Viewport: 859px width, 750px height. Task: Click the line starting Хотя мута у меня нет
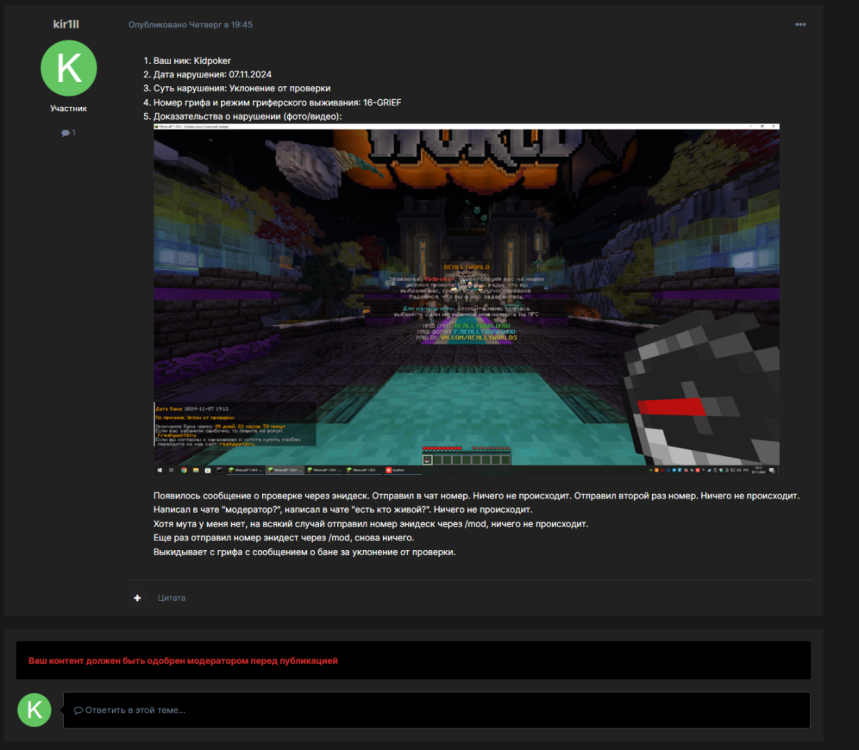371,524
